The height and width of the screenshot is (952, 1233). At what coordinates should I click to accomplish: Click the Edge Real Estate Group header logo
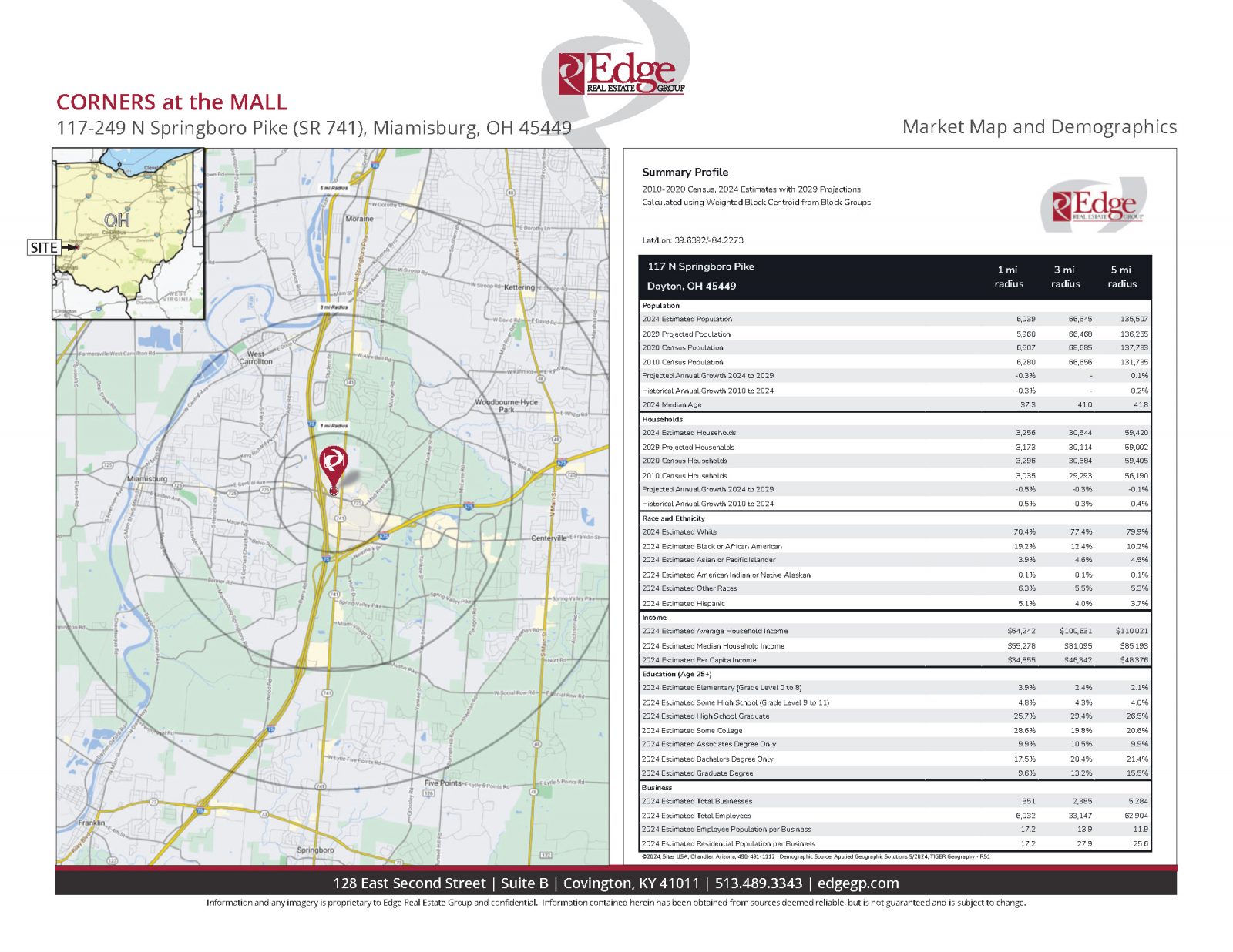(622, 75)
